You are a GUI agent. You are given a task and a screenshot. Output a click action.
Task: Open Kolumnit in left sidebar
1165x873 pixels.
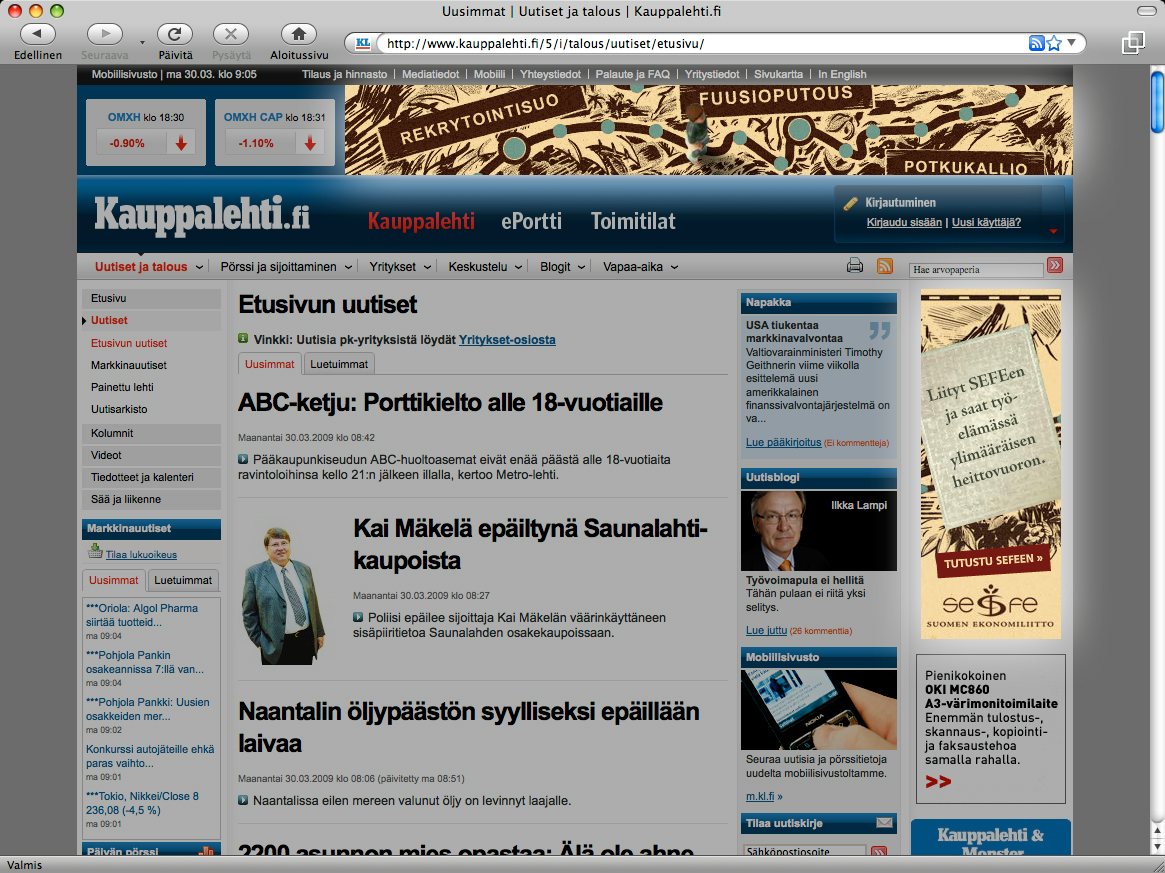(x=151, y=433)
